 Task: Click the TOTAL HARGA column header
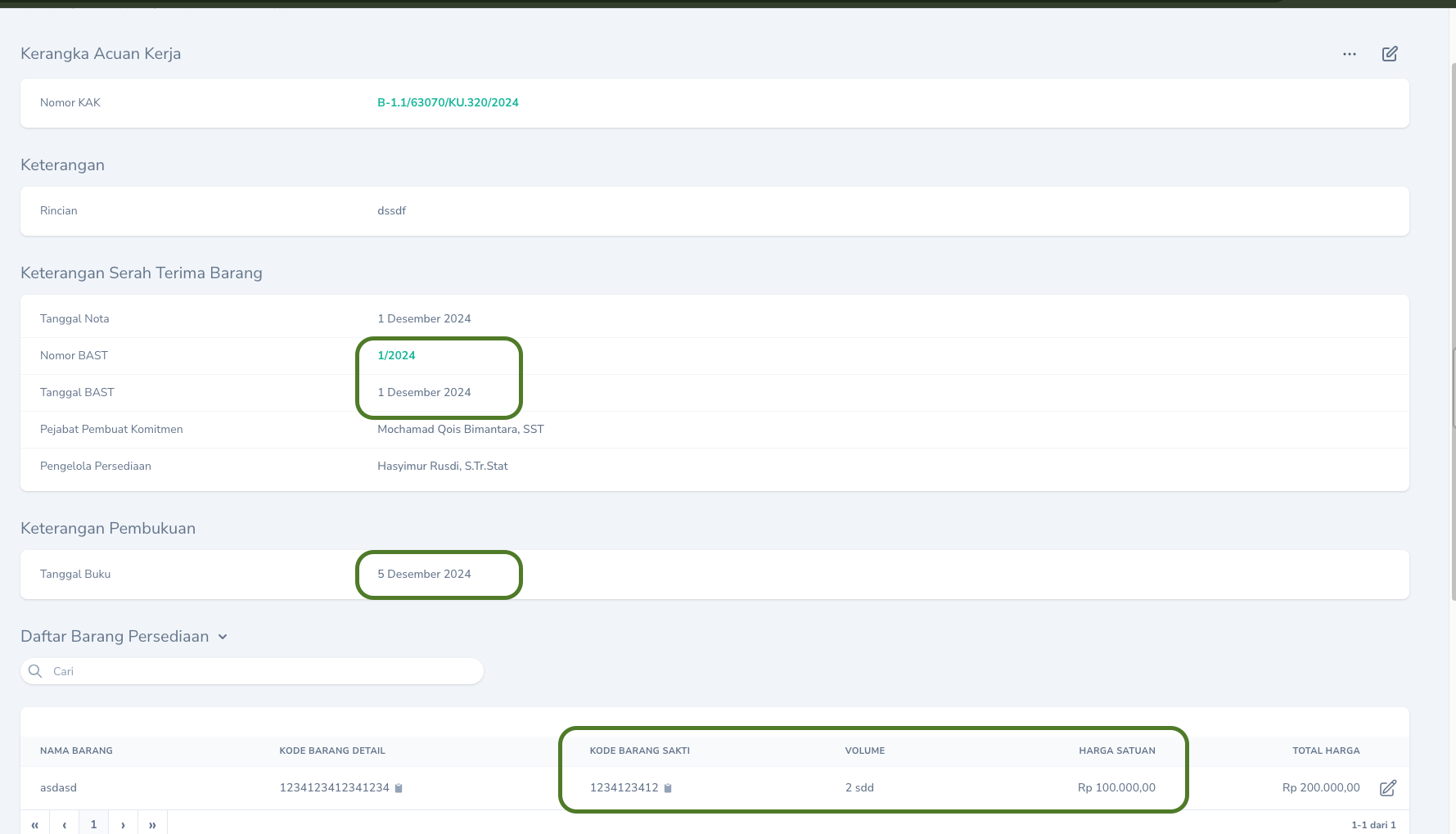click(1326, 751)
